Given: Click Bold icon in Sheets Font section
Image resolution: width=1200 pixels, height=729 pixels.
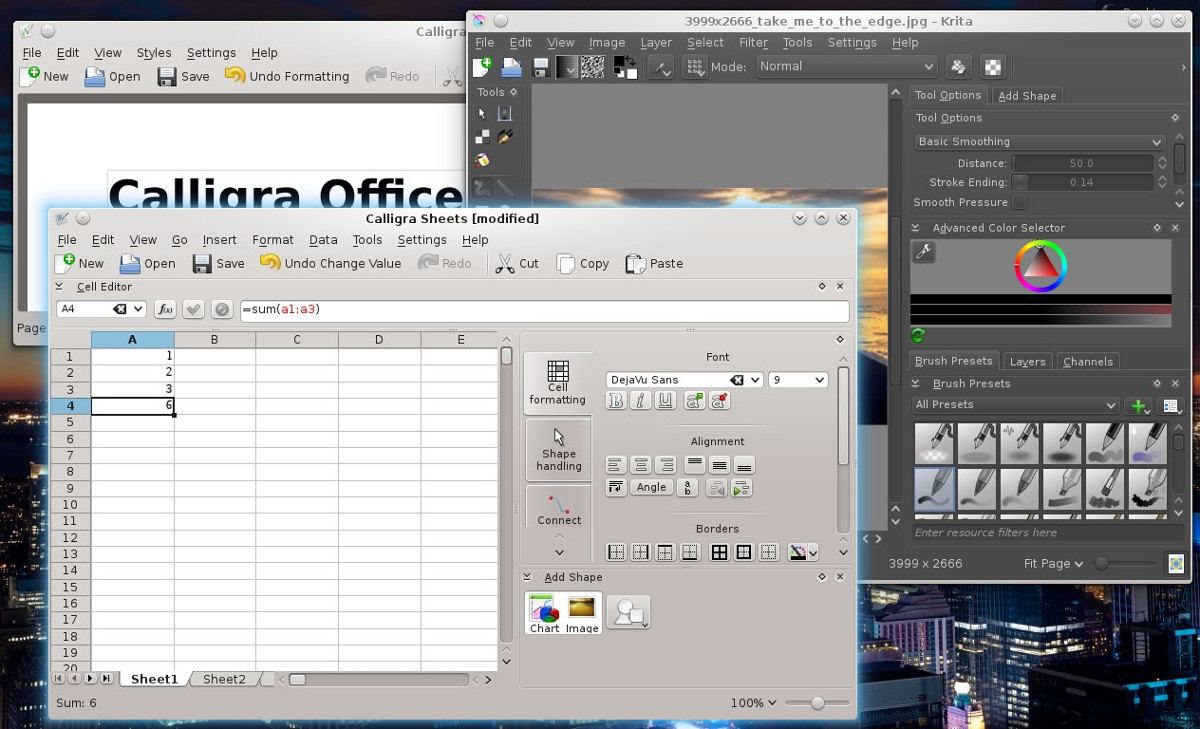Looking at the screenshot, I should tap(616, 401).
